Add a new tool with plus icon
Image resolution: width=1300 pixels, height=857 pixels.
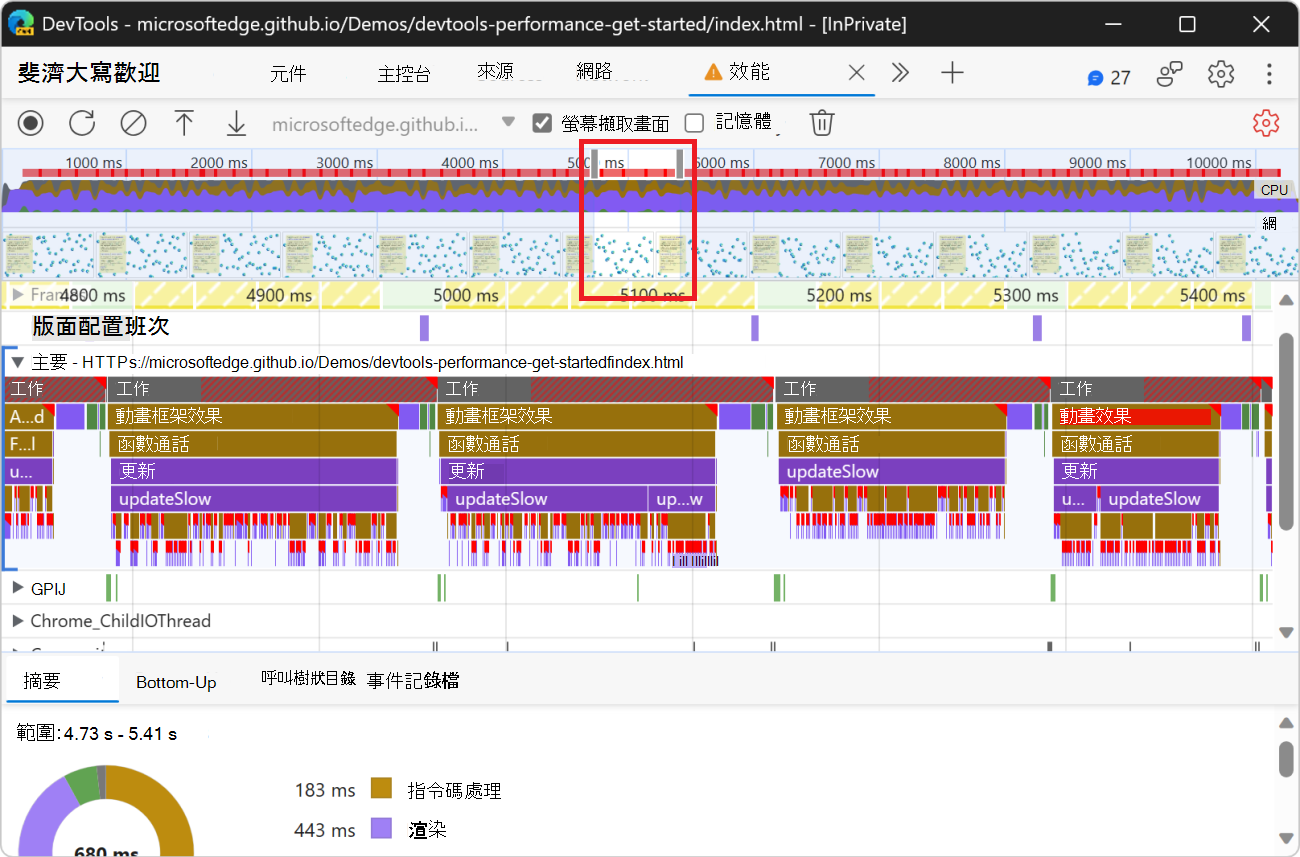[x=952, y=72]
